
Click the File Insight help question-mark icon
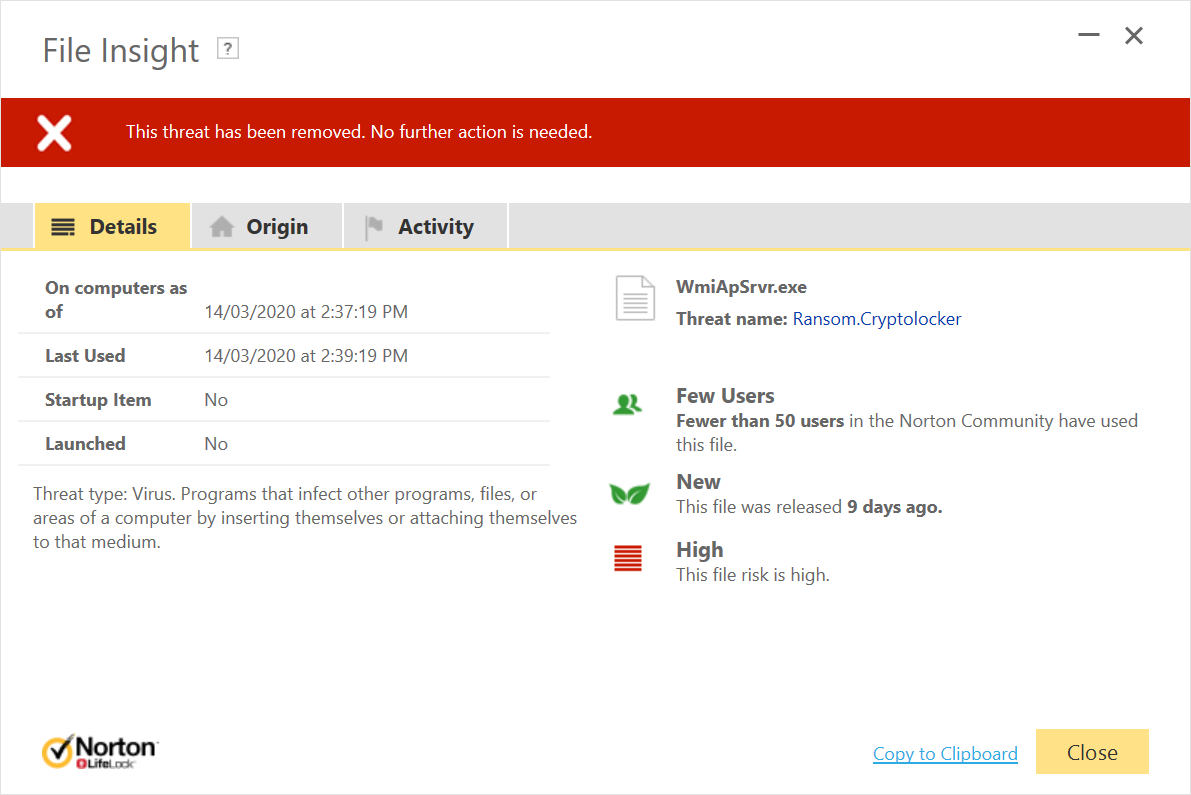click(x=228, y=49)
